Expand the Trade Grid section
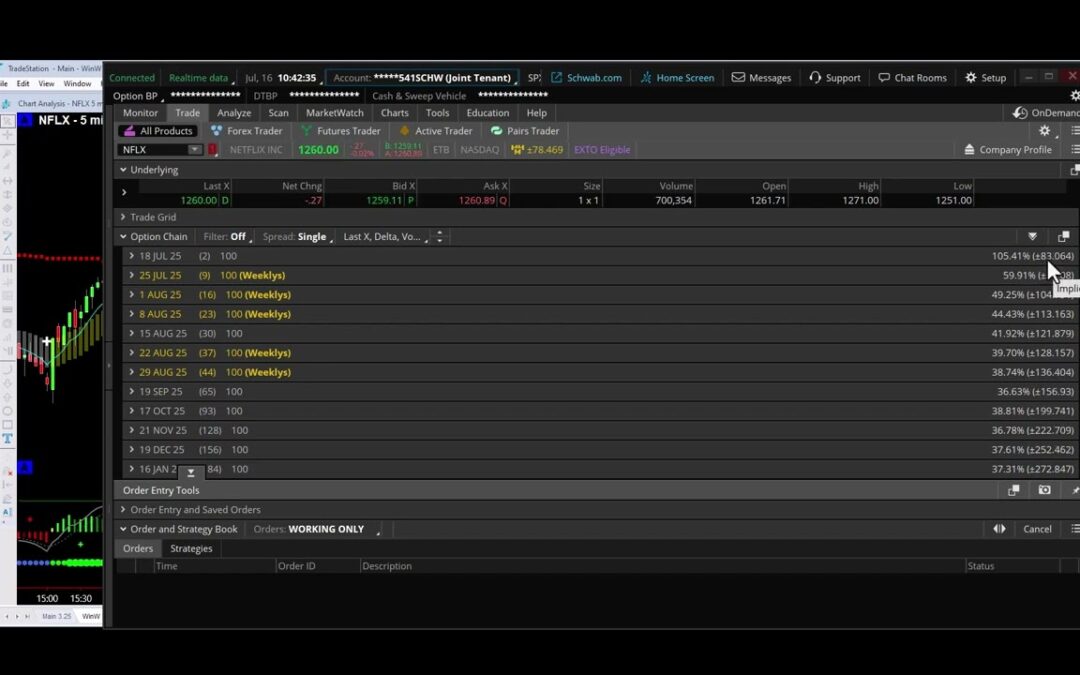The height and width of the screenshot is (675, 1080). pyautogui.click(x=123, y=217)
